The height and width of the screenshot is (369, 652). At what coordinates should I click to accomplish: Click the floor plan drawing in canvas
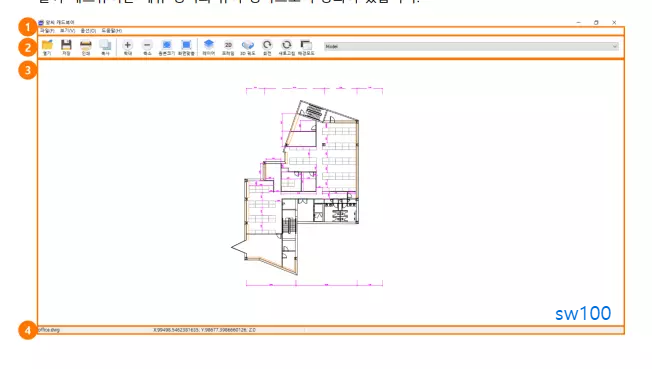[307, 187]
